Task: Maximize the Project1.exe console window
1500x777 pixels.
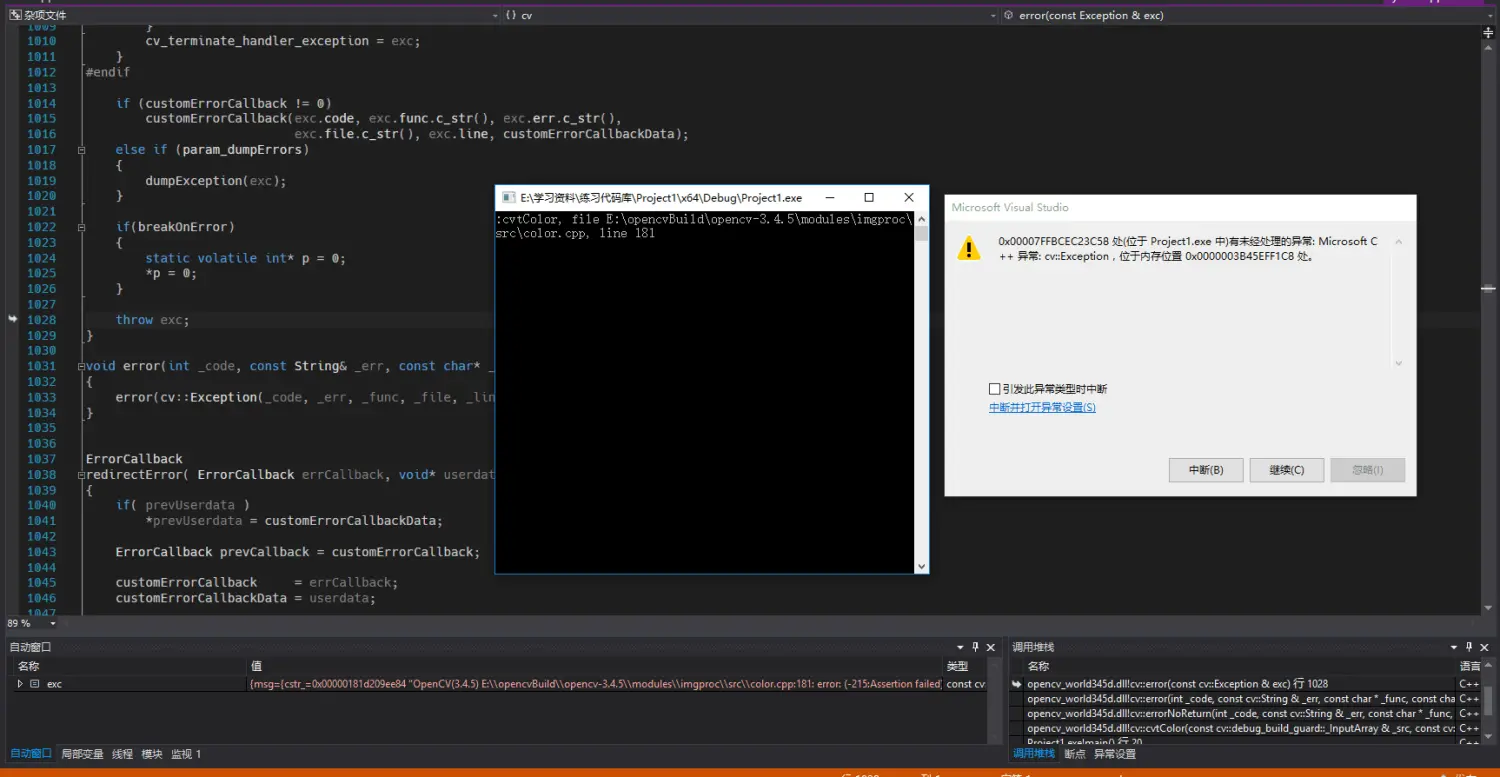Action: click(x=869, y=198)
